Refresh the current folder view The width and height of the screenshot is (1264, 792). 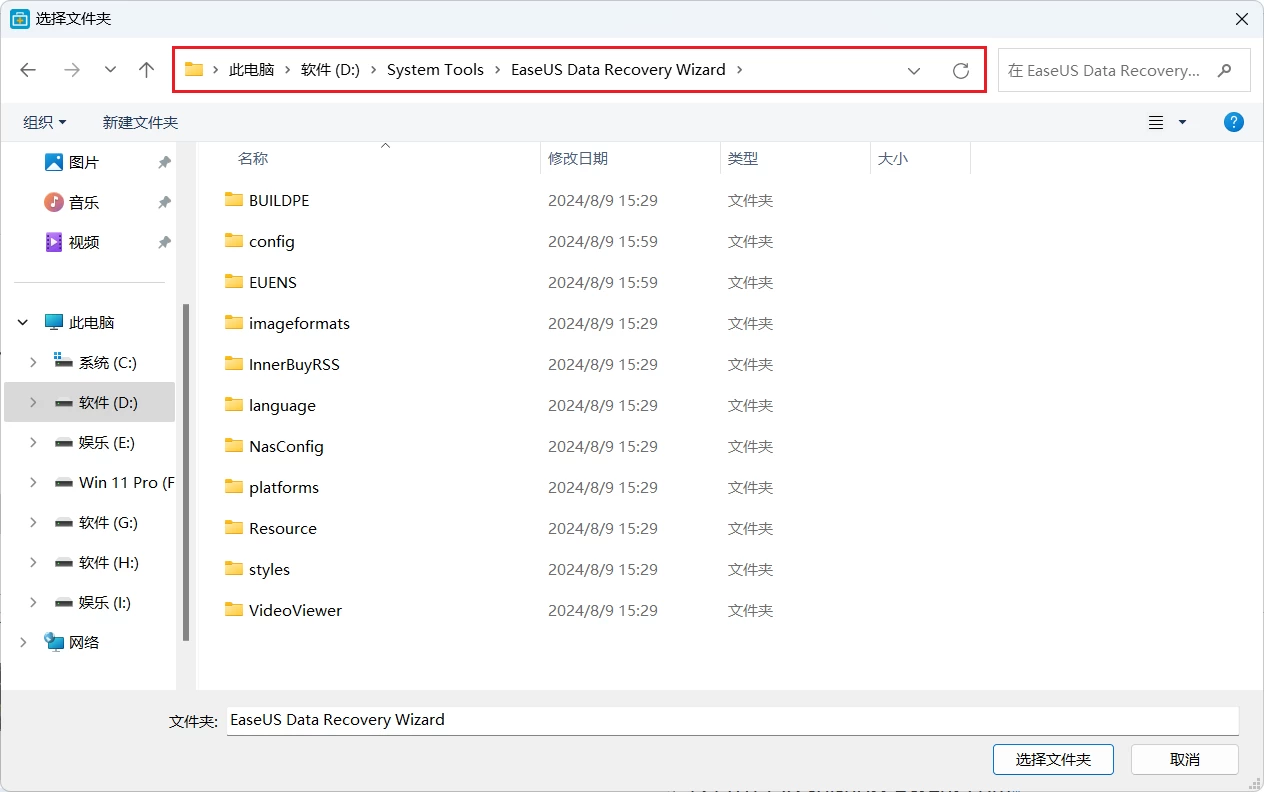click(x=961, y=70)
